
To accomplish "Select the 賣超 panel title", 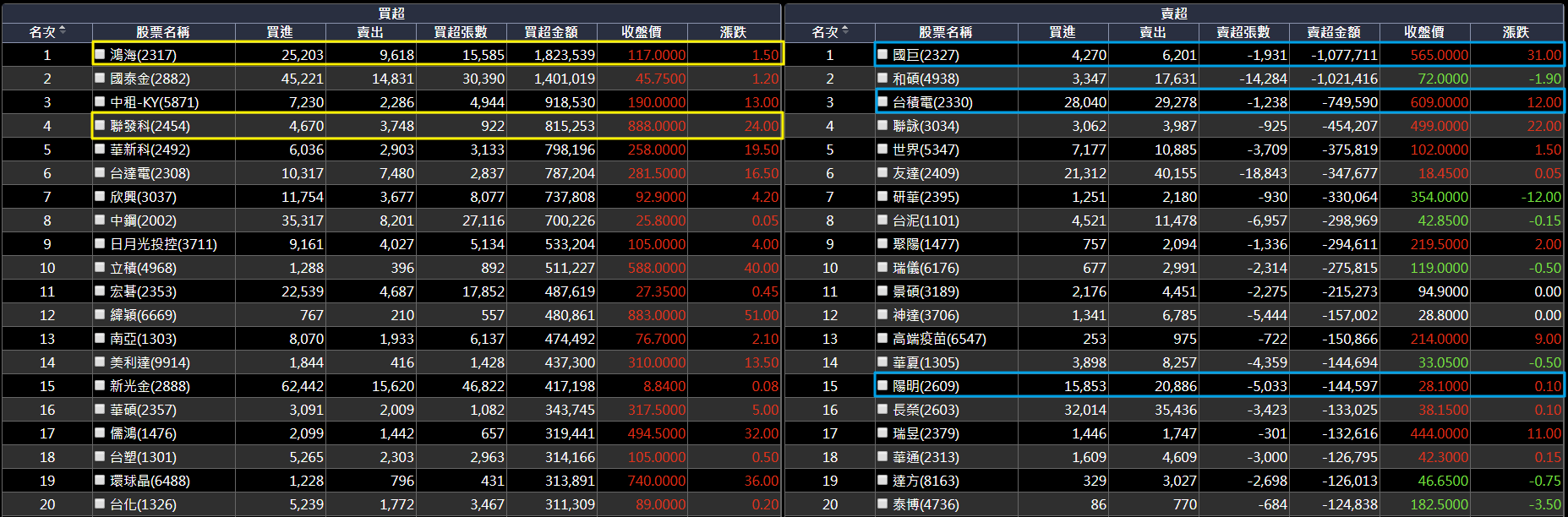I will (x=1174, y=14).
